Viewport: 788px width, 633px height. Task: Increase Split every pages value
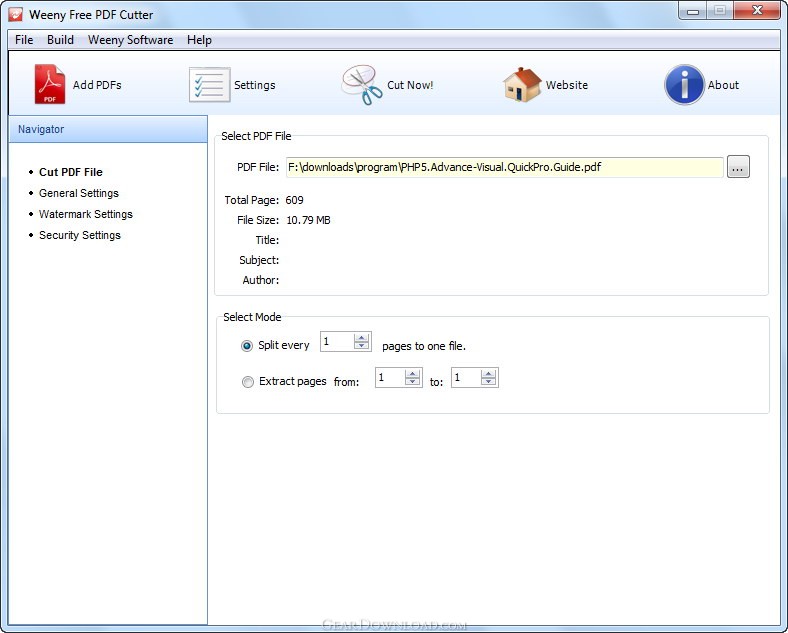pyautogui.click(x=361, y=337)
